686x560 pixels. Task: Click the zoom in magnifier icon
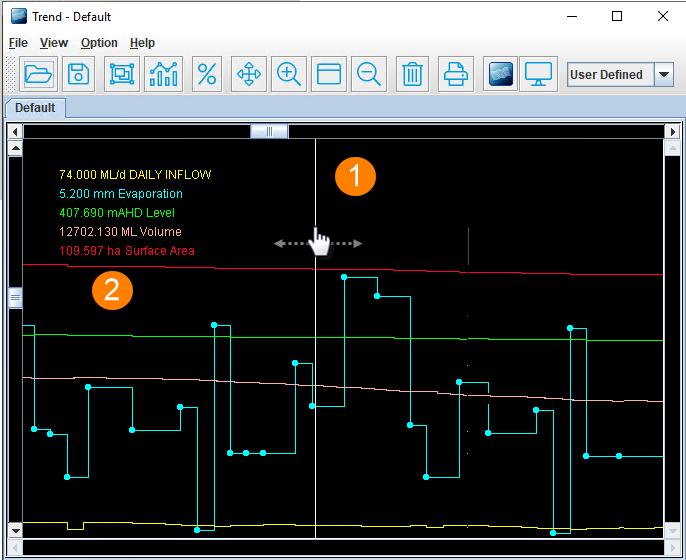tap(289, 74)
